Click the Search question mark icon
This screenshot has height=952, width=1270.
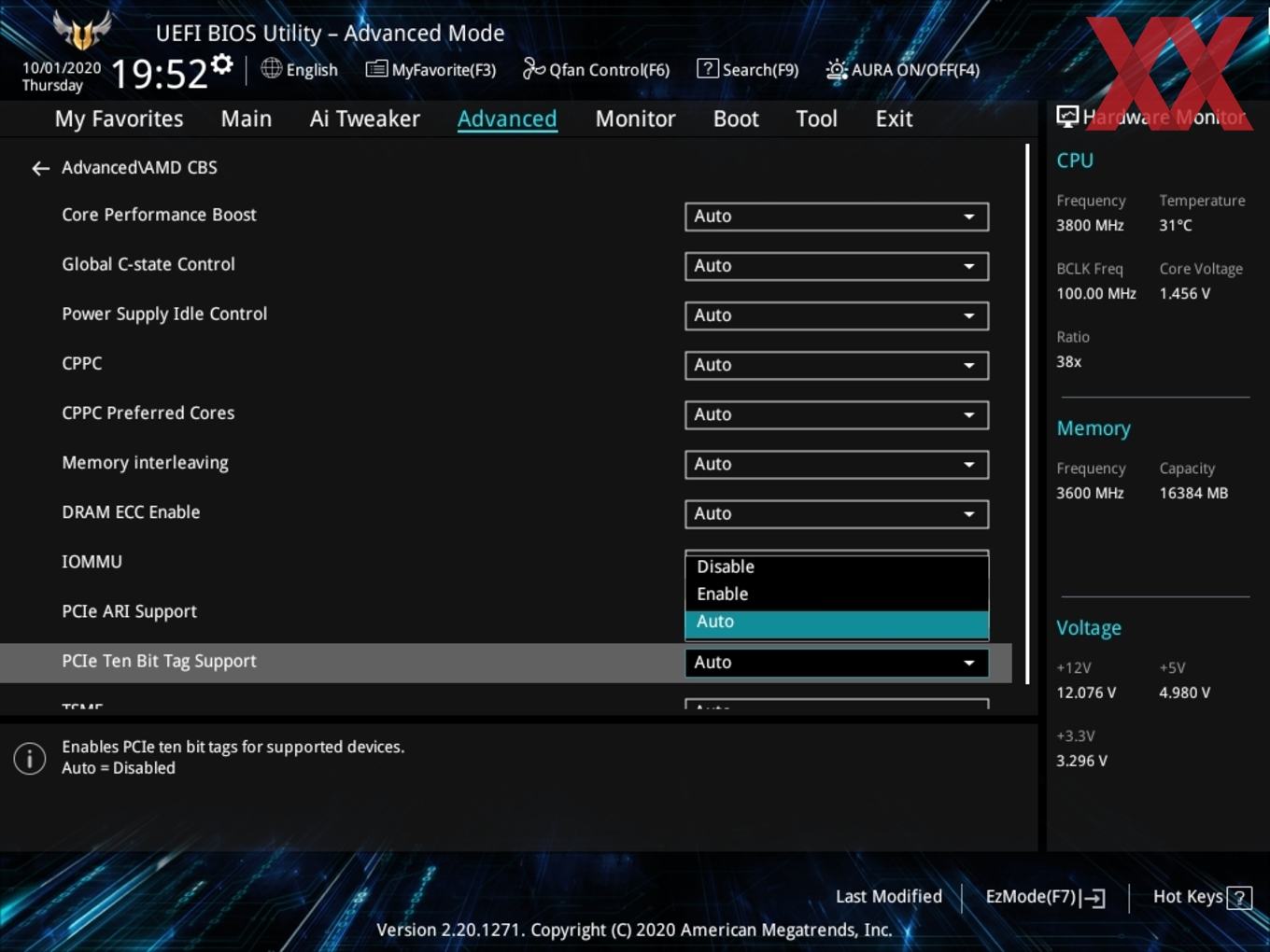(x=708, y=68)
